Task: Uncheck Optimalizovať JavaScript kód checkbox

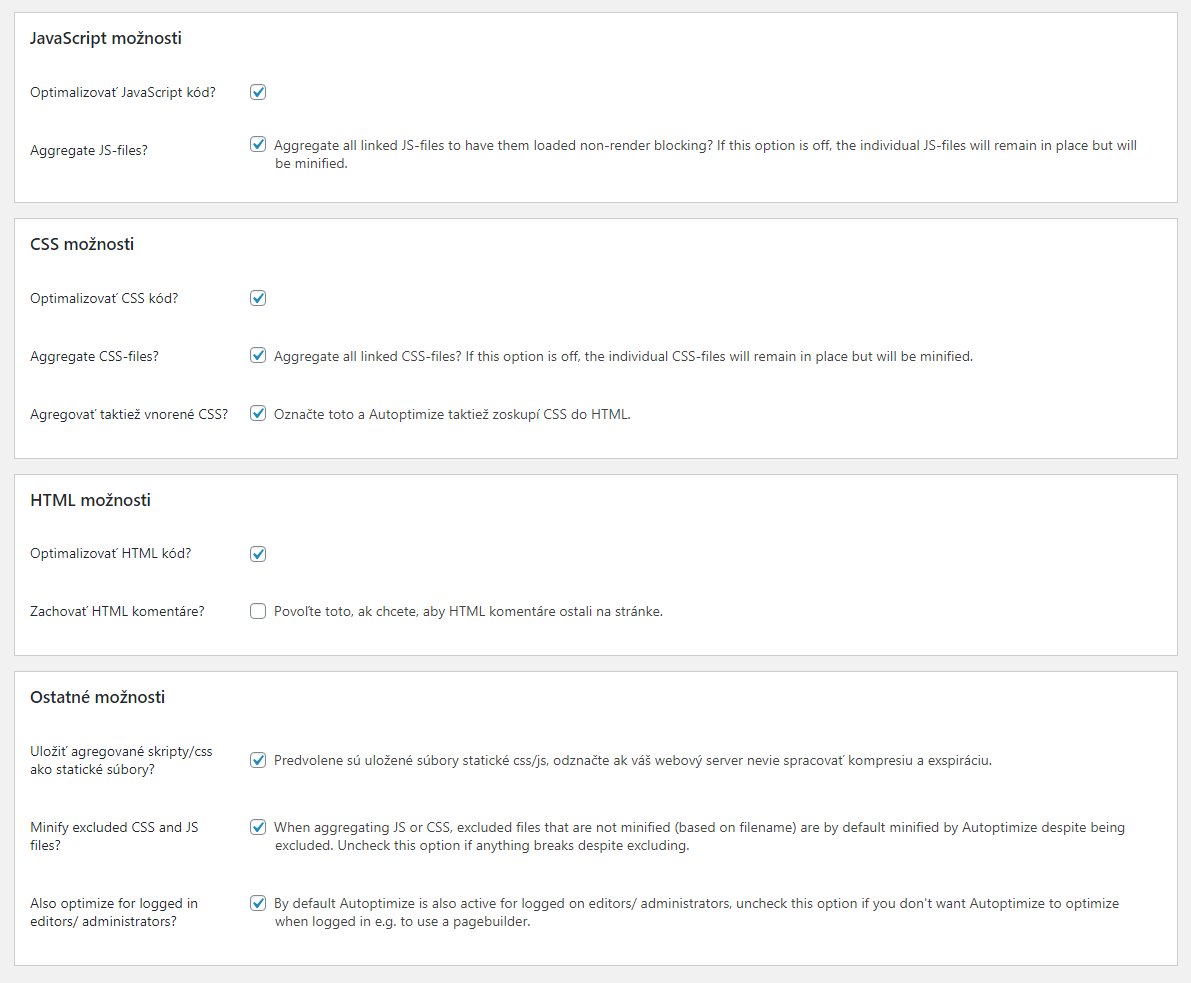Action: pos(258,92)
